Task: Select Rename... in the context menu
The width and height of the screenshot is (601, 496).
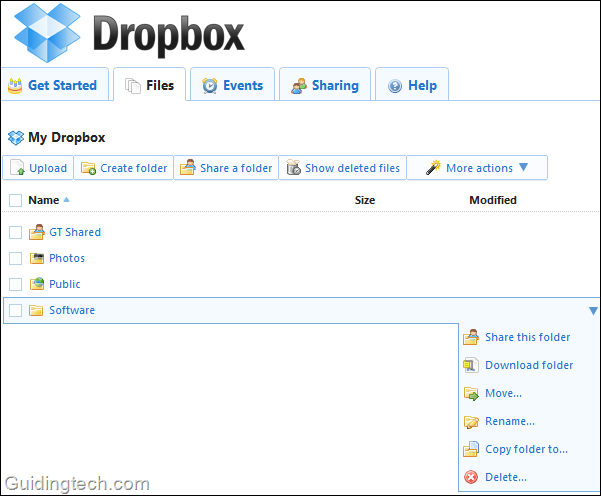Action: click(x=510, y=421)
